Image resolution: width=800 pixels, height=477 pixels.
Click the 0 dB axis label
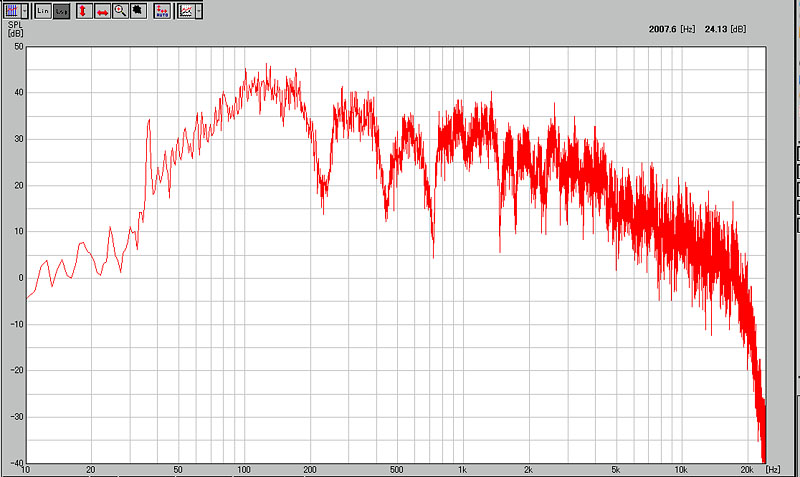[21, 278]
